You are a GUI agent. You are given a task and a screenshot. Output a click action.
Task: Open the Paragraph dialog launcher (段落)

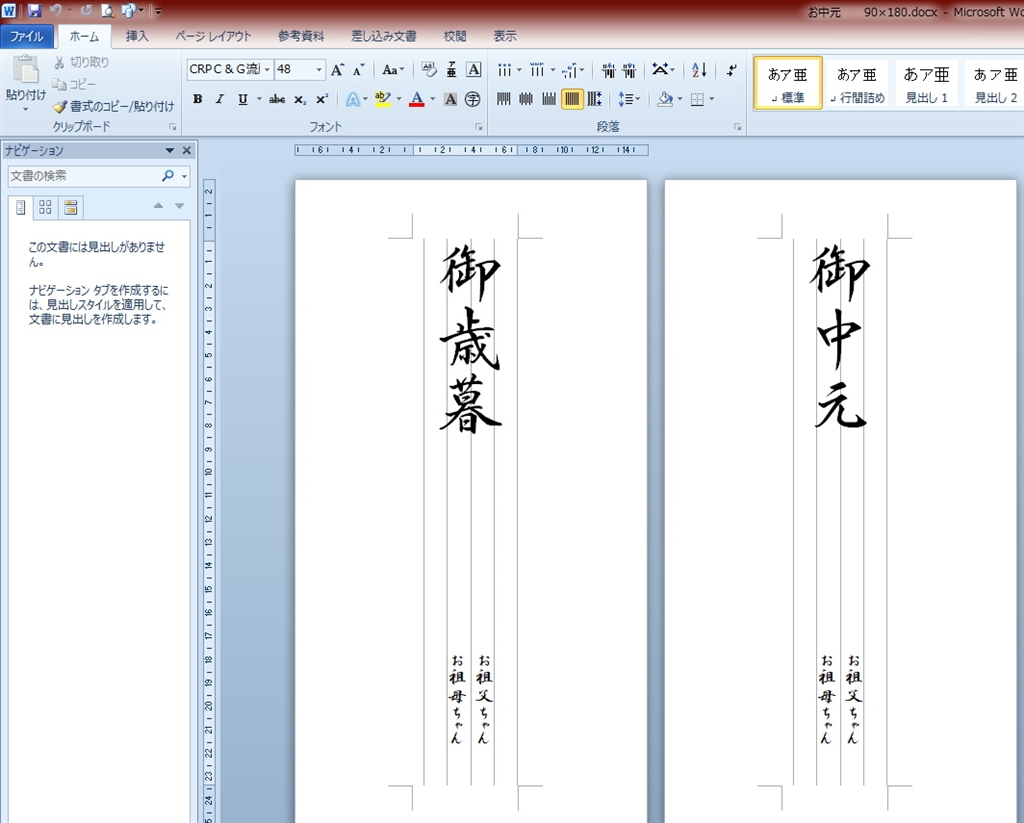pos(737,127)
